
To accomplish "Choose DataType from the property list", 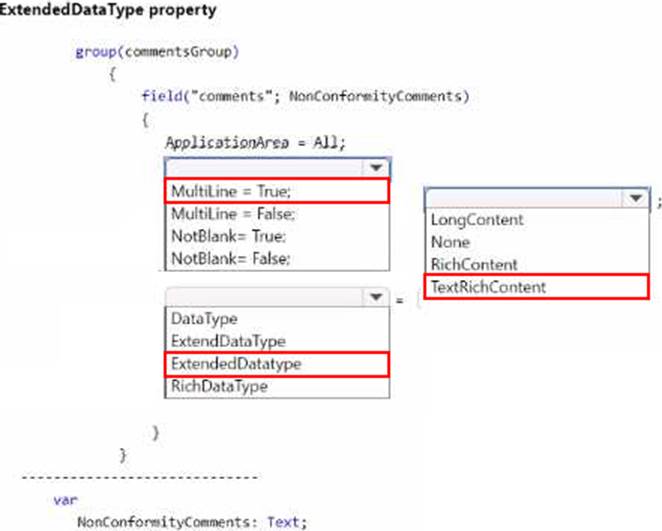I will [205, 319].
